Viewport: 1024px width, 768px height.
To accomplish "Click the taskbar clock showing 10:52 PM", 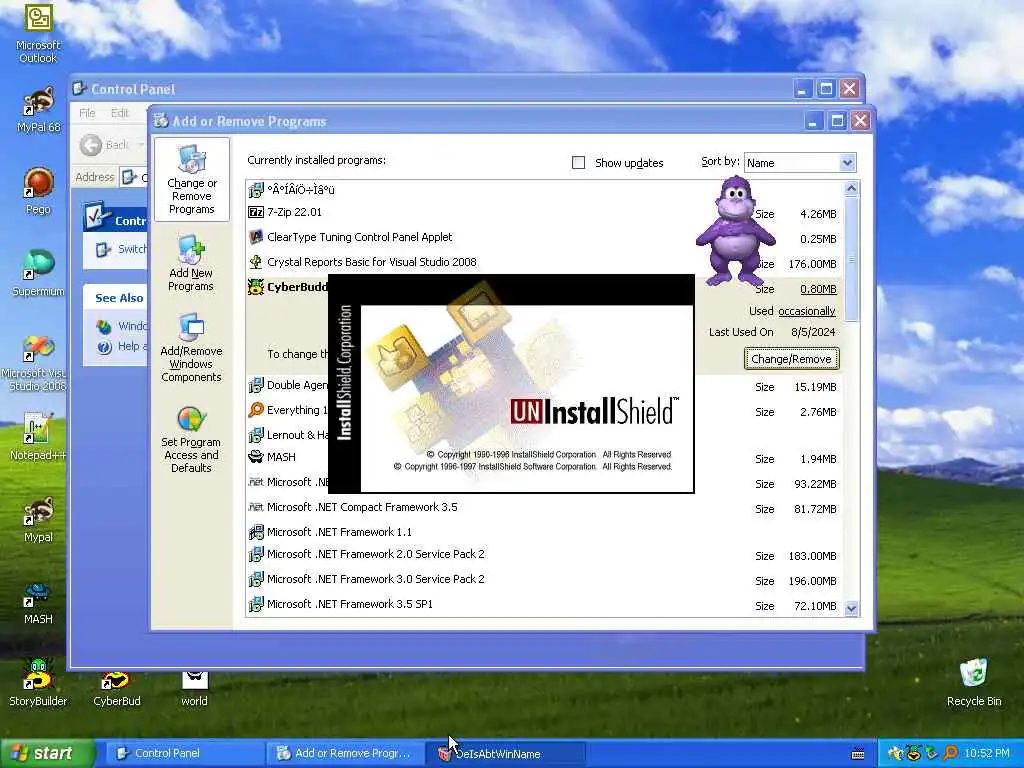I will tap(987, 754).
